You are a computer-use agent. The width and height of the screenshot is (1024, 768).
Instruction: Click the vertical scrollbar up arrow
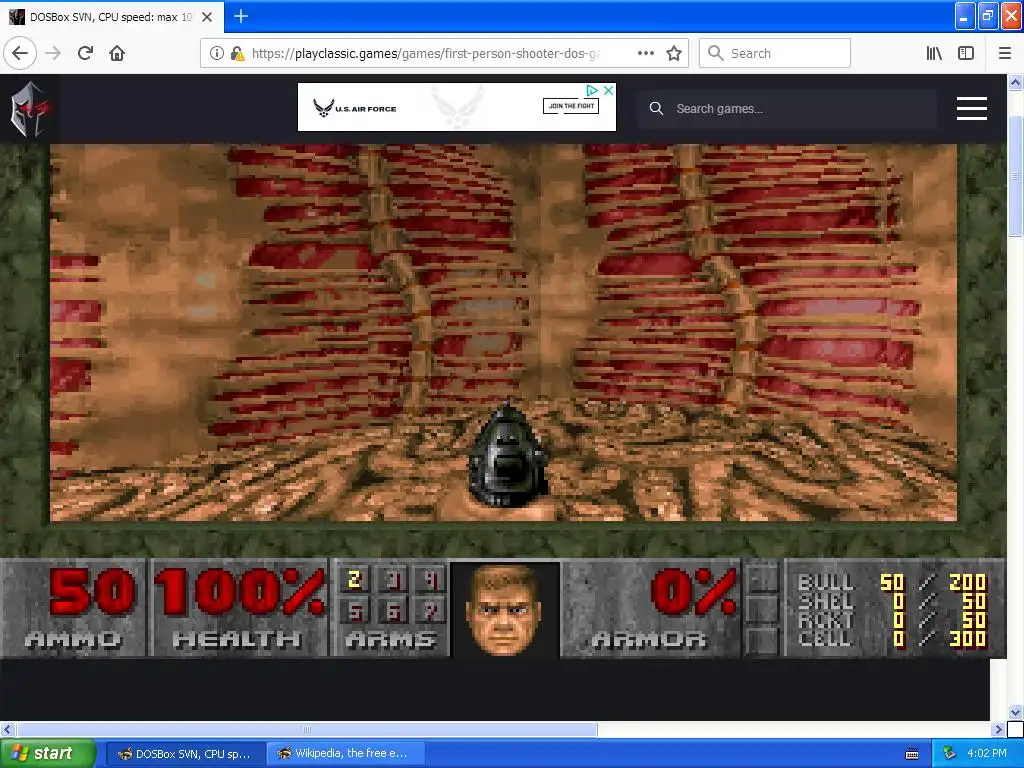pyautogui.click(x=1015, y=82)
